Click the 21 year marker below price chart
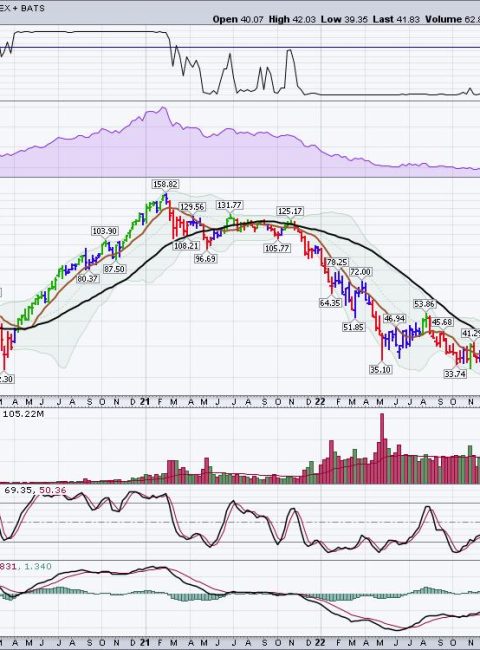Image resolution: width=480 pixels, height=650 pixels. [144, 402]
